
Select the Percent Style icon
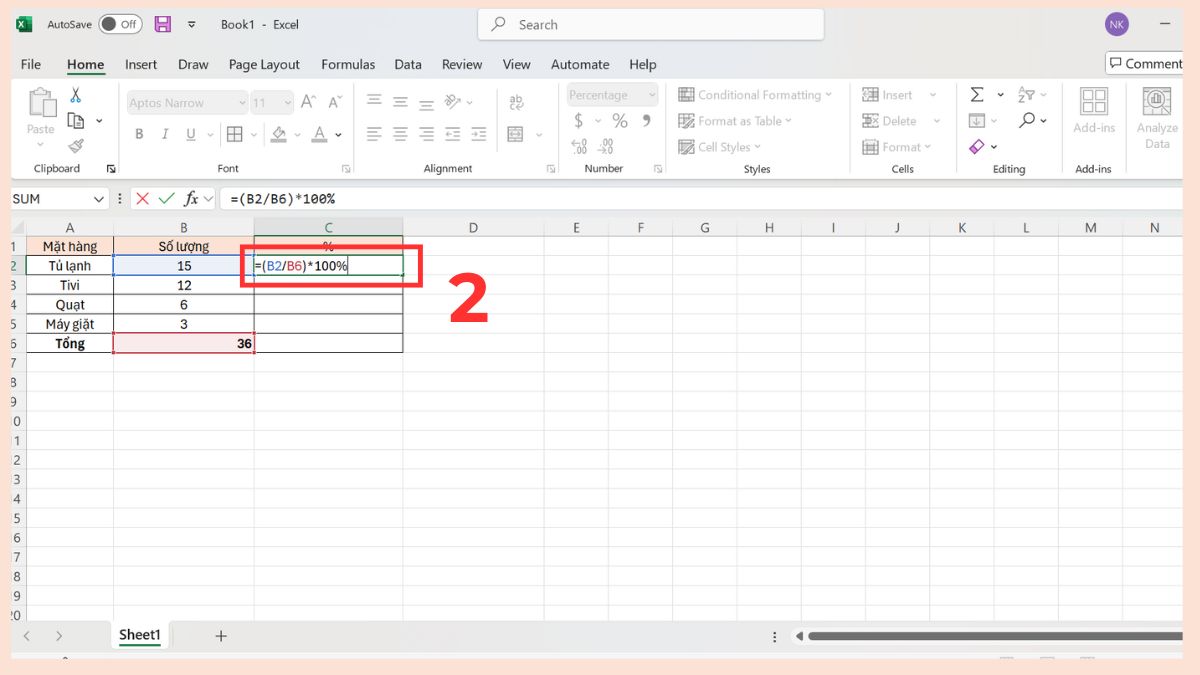pyautogui.click(x=619, y=120)
